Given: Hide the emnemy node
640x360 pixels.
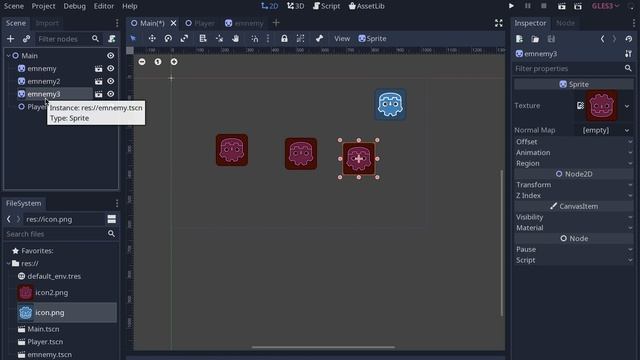Looking at the screenshot, I should [111, 69].
